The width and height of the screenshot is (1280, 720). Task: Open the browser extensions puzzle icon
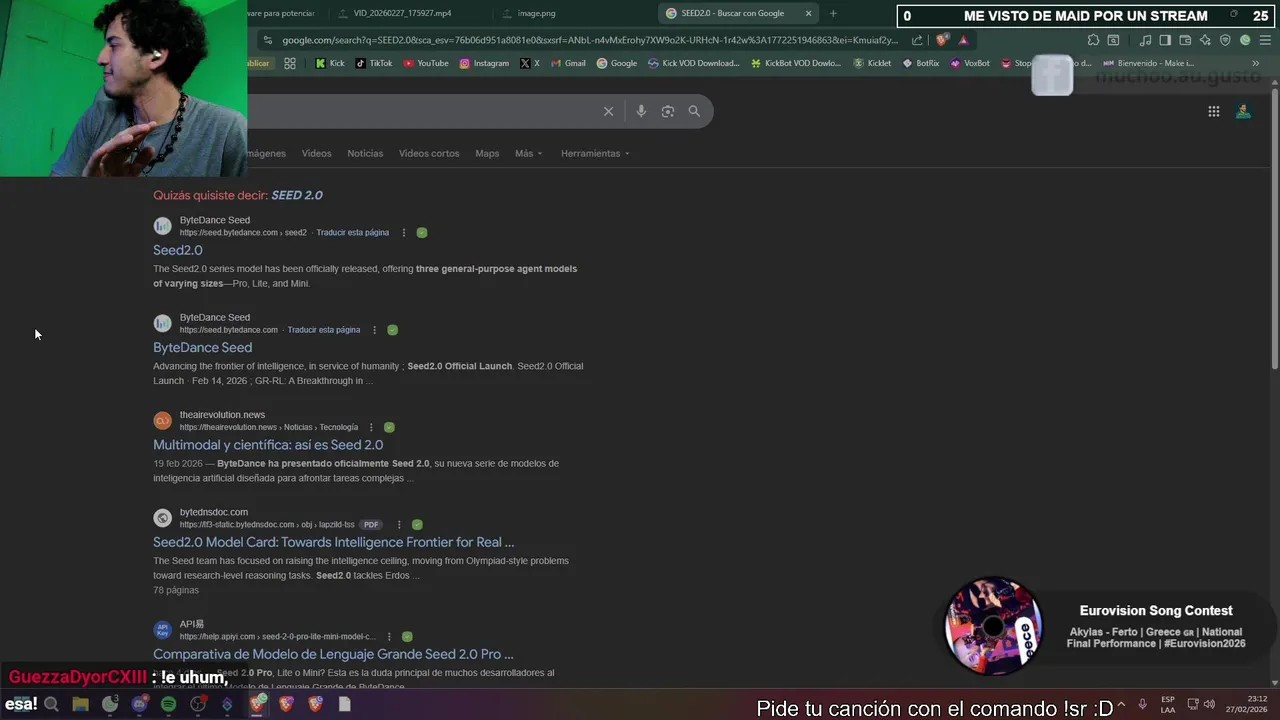(x=1093, y=40)
